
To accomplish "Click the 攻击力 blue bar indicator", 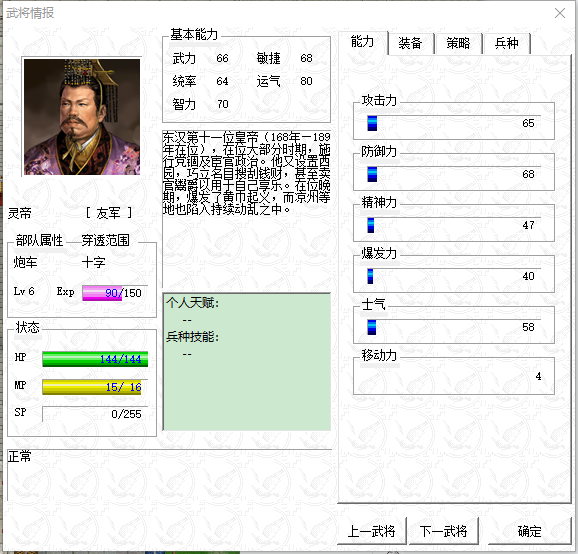I will tap(372, 123).
